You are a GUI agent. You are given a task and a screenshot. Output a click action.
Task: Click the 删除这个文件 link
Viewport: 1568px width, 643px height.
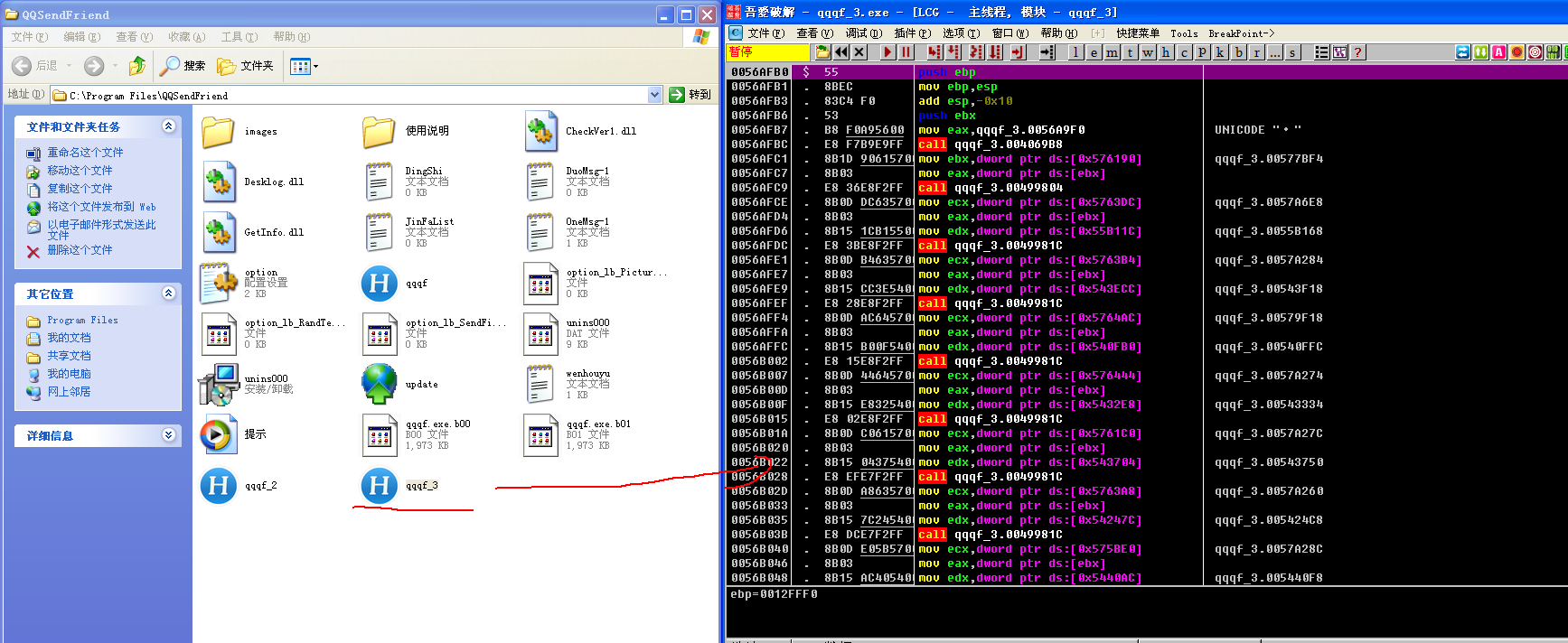point(80,250)
